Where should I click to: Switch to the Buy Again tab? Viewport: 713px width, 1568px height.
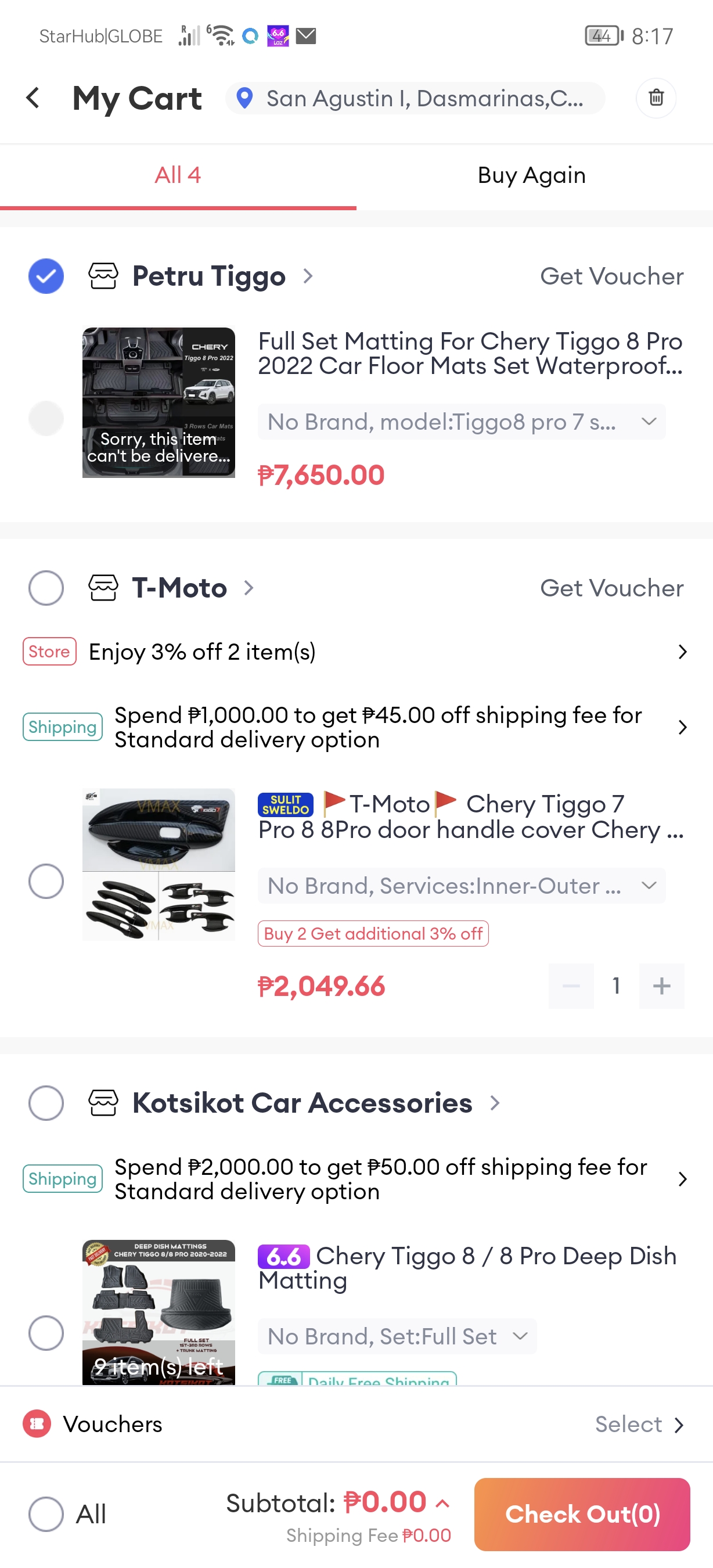click(532, 175)
